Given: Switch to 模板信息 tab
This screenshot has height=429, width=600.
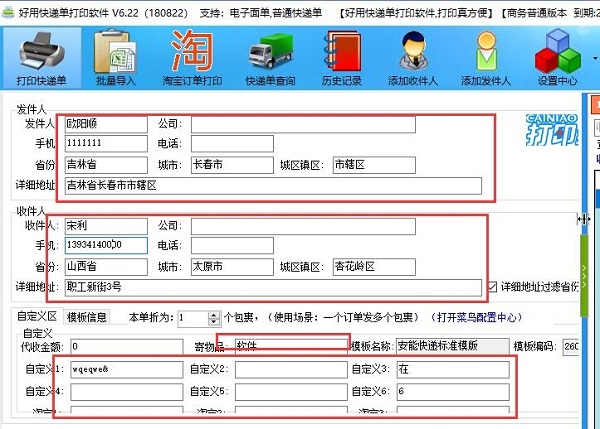Looking at the screenshot, I should [x=87, y=317].
